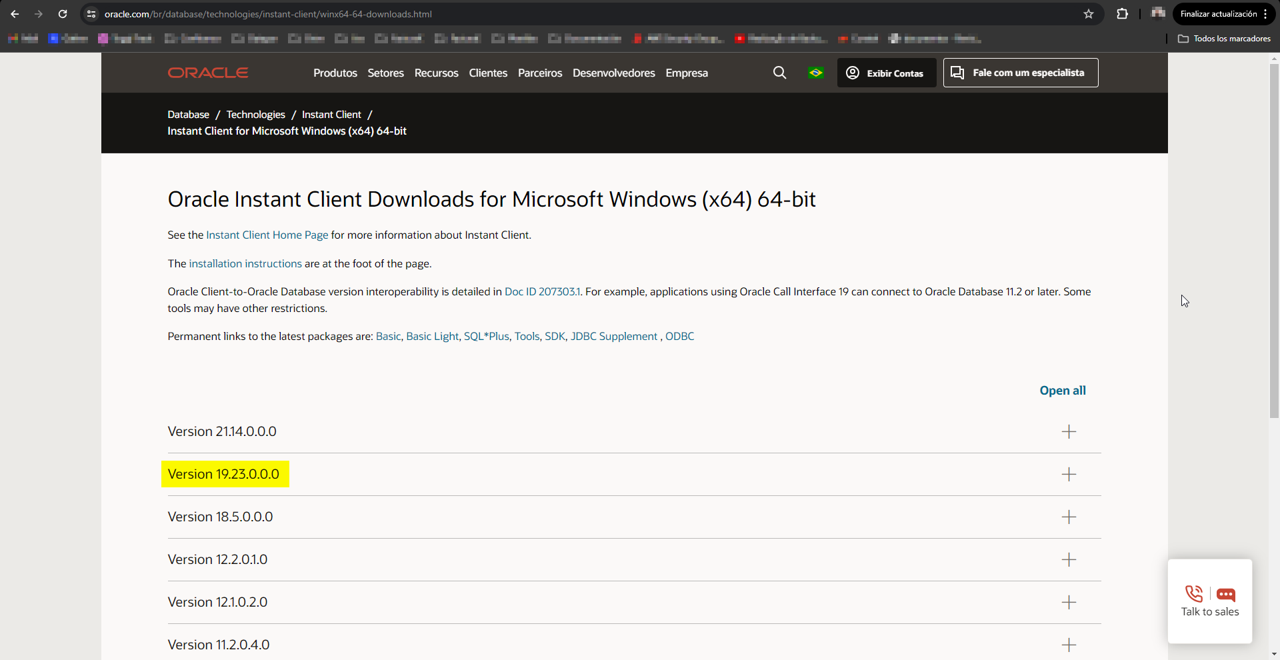The image size is (1280, 660).
Task: Open Doc ID 207303.1 link
Action: (542, 292)
